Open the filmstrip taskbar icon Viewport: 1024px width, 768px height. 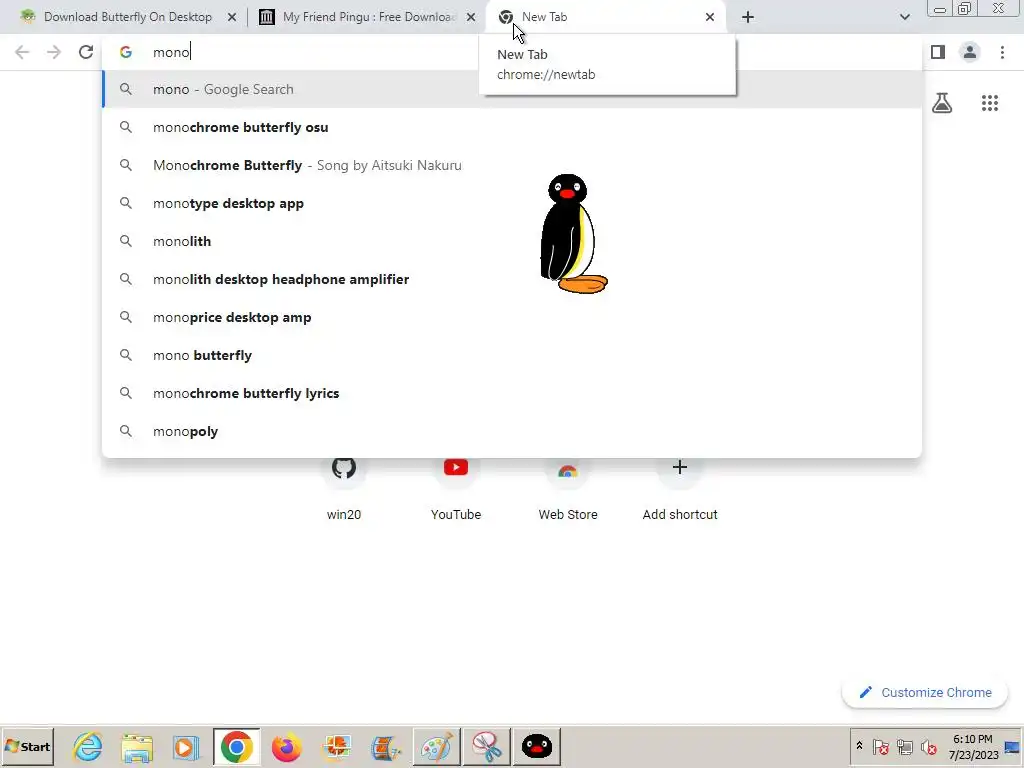386,746
